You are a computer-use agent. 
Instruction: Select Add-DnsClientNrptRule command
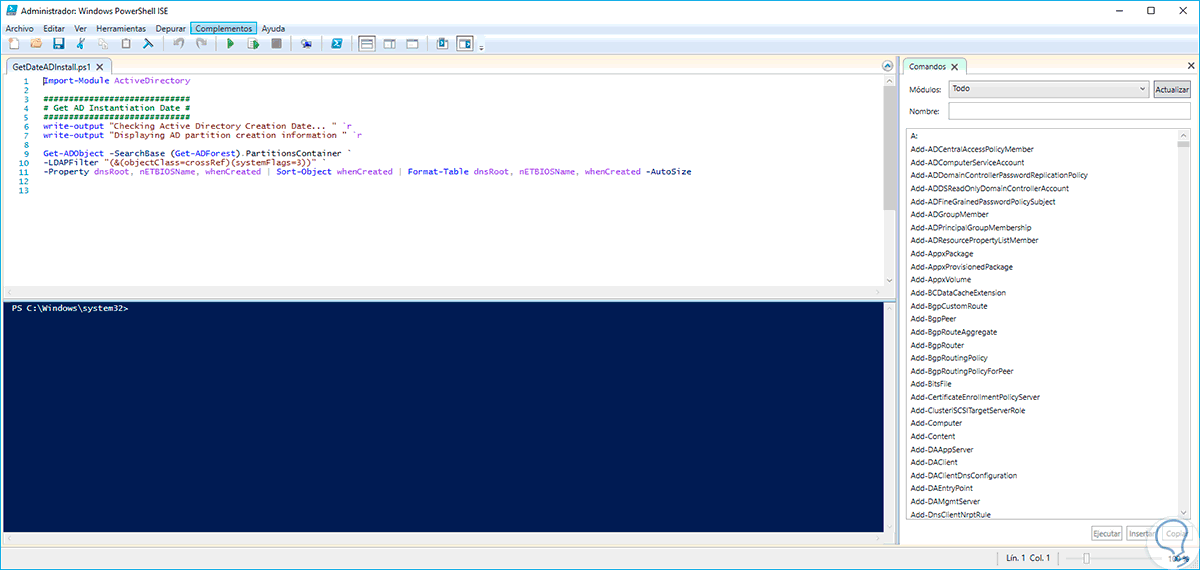[x=950, y=514]
